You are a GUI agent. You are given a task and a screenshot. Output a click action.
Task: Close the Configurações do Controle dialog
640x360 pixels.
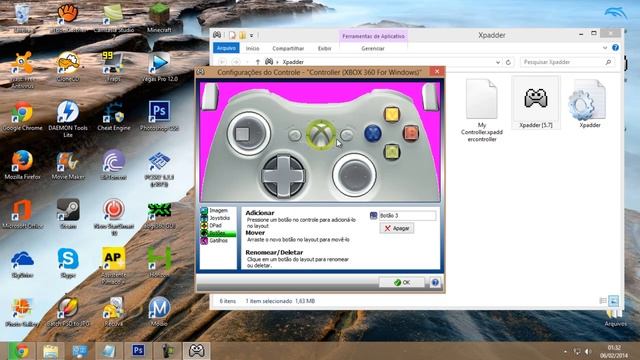pos(437,71)
